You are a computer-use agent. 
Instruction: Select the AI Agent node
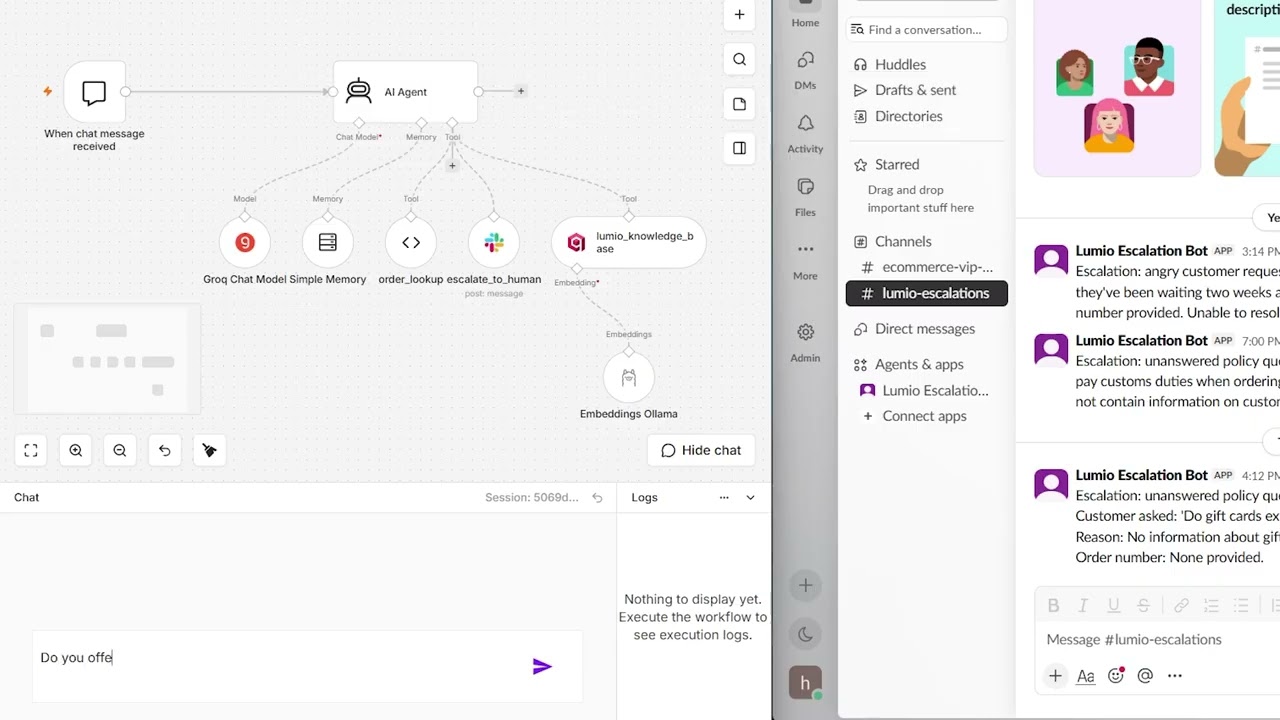(405, 92)
